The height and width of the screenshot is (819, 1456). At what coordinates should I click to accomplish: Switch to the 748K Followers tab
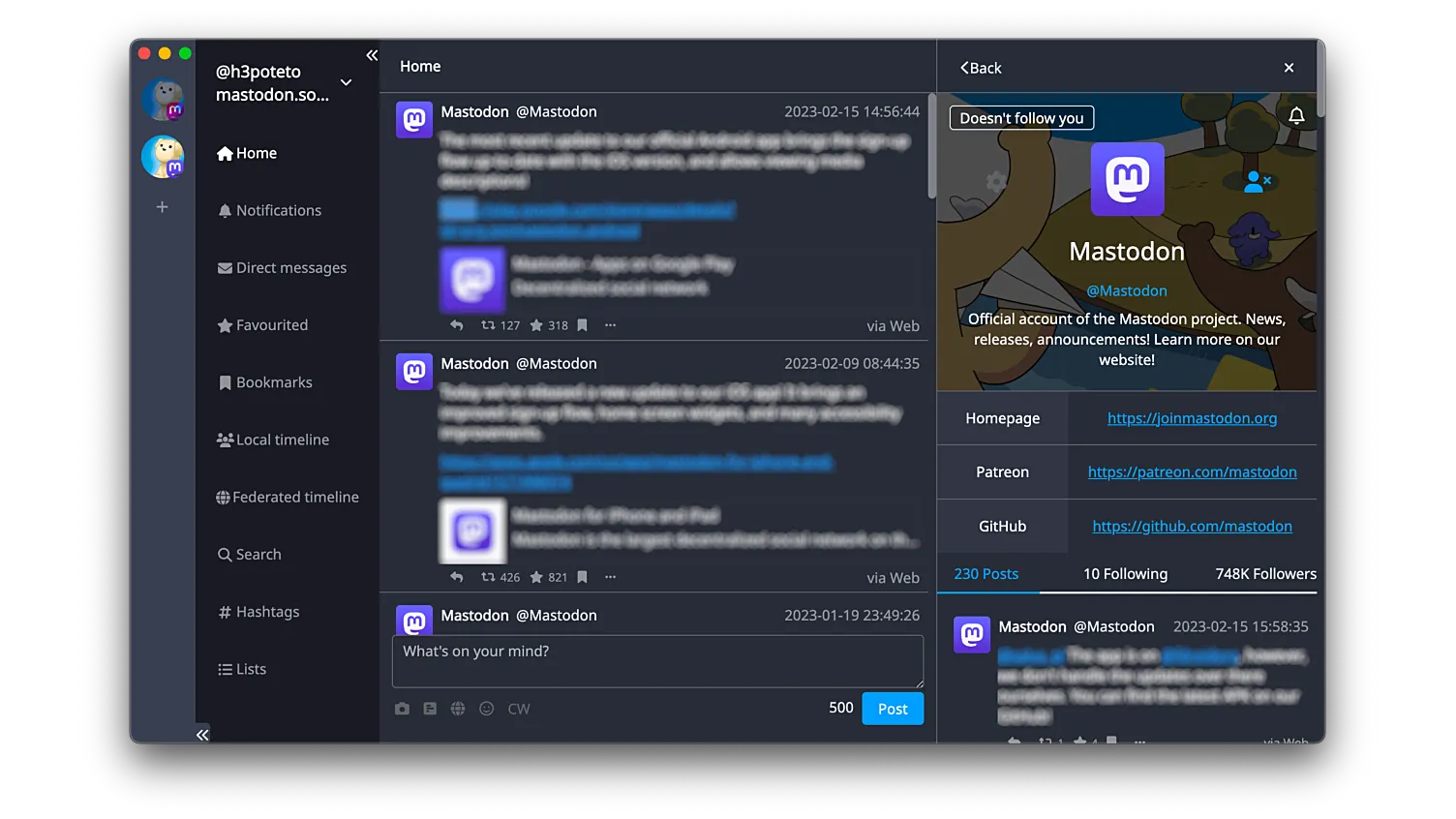coord(1265,574)
